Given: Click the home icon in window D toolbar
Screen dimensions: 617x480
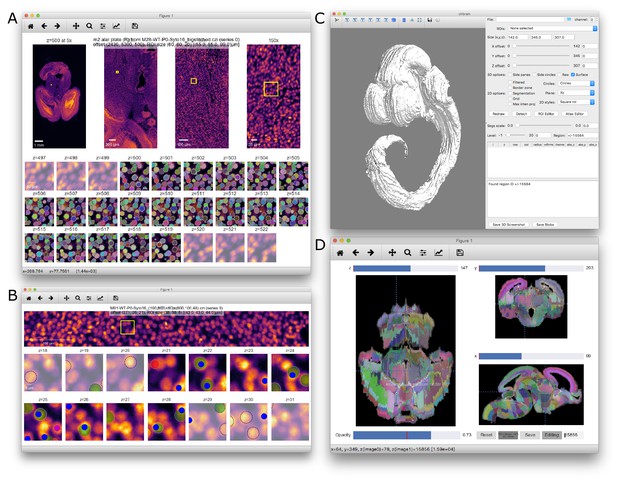Looking at the screenshot, I should (x=340, y=253).
